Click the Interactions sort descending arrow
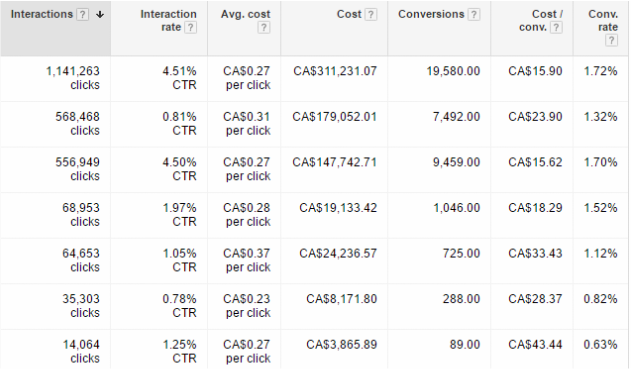 100,15
